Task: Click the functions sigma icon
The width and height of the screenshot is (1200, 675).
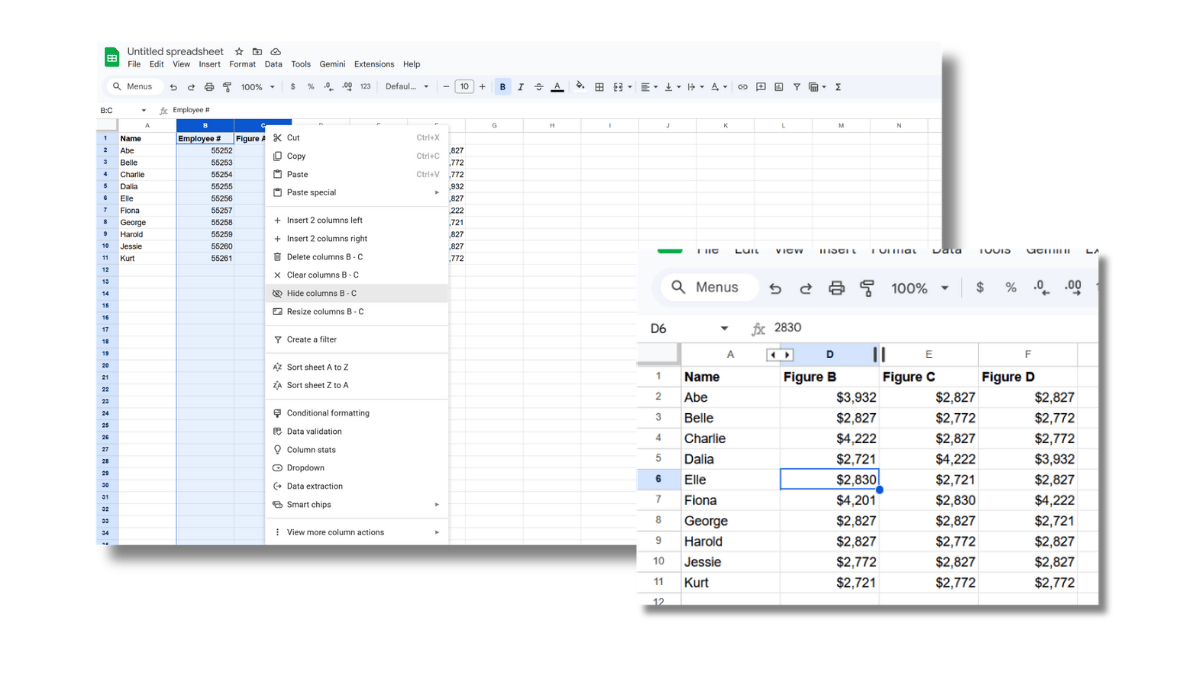Action: click(838, 87)
